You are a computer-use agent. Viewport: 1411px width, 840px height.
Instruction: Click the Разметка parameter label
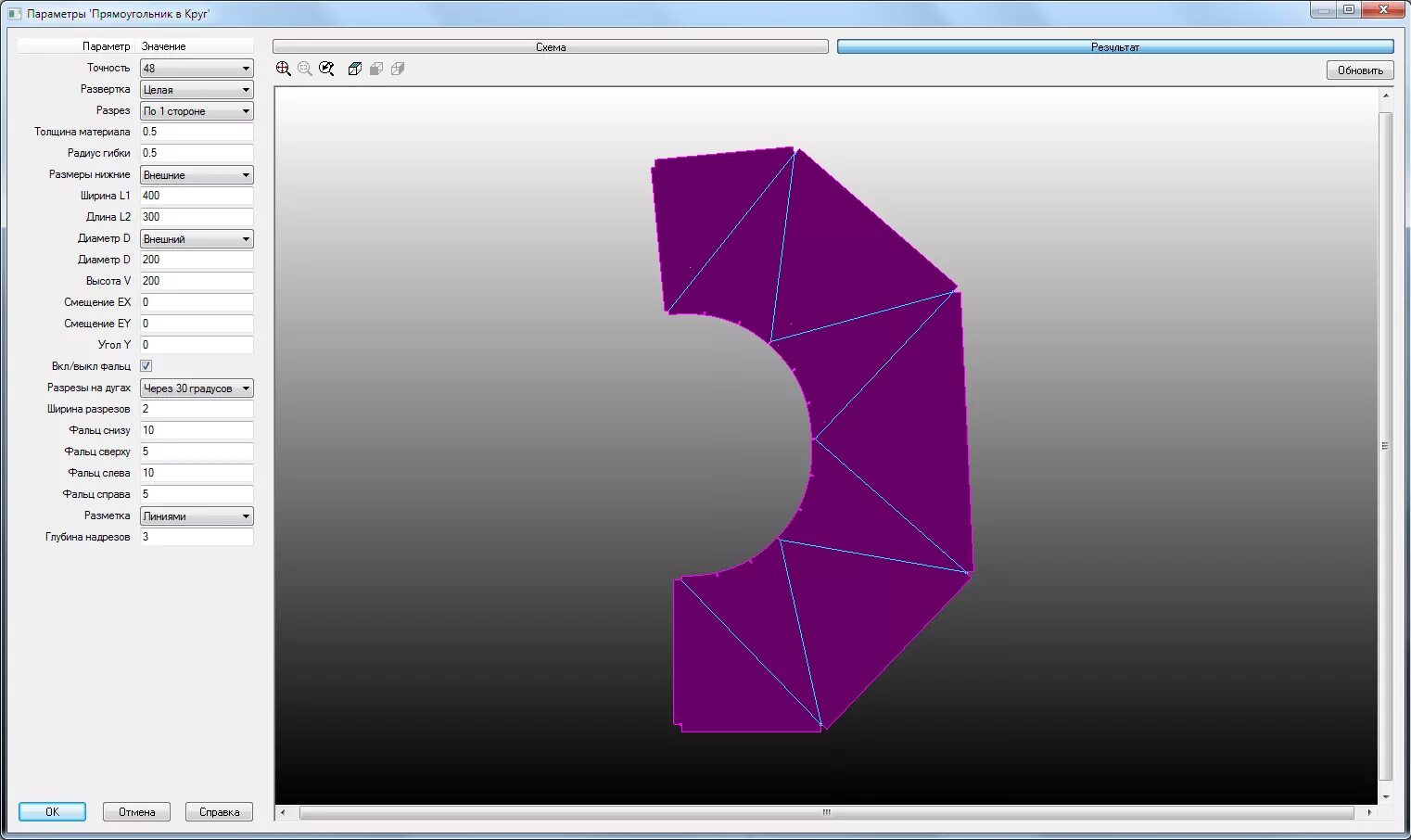(107, 515)
